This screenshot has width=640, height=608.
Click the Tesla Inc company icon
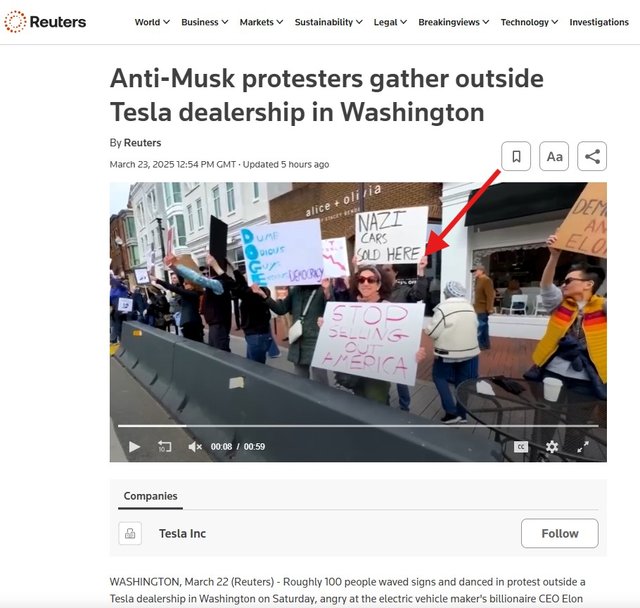[130, 533]
